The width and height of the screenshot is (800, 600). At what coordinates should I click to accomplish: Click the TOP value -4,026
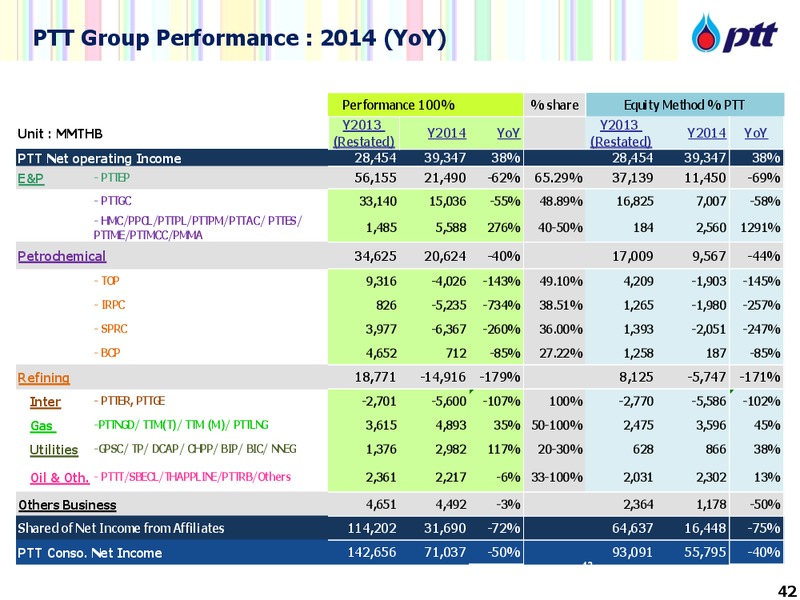click(447, 281)
